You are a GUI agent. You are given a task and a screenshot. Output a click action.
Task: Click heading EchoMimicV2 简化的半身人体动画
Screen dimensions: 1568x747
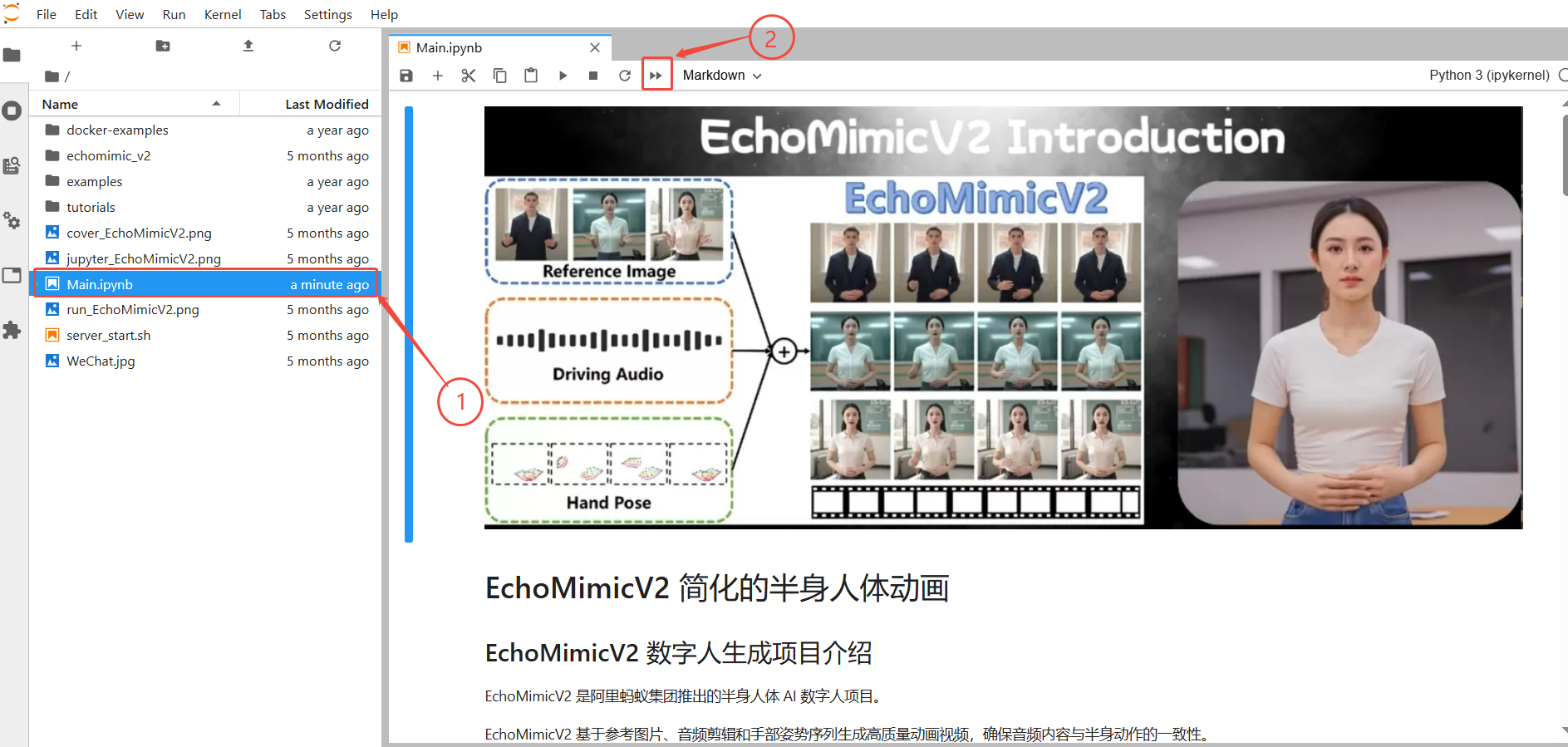[x=717, y=588]
